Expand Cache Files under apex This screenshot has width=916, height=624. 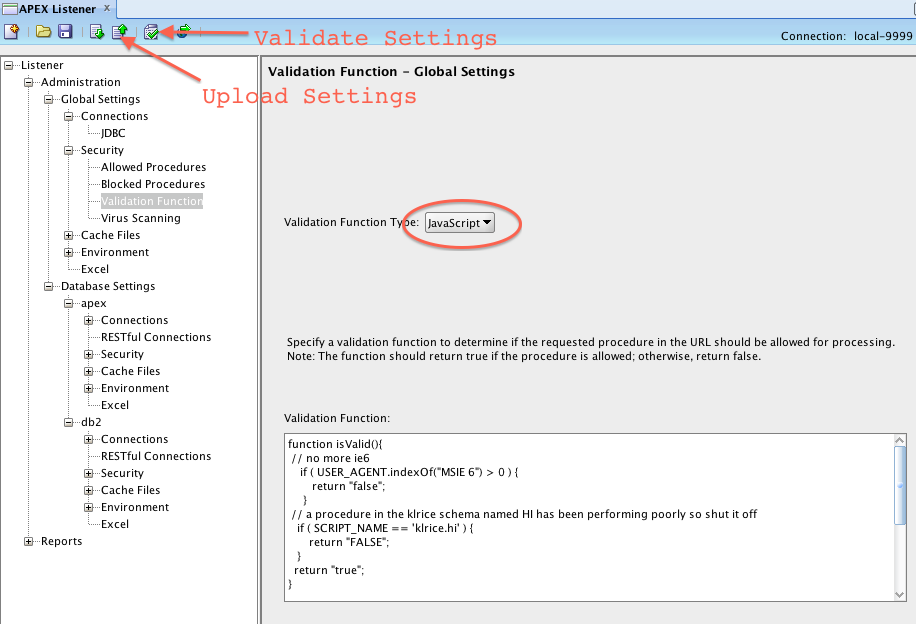tap(88, 371)
